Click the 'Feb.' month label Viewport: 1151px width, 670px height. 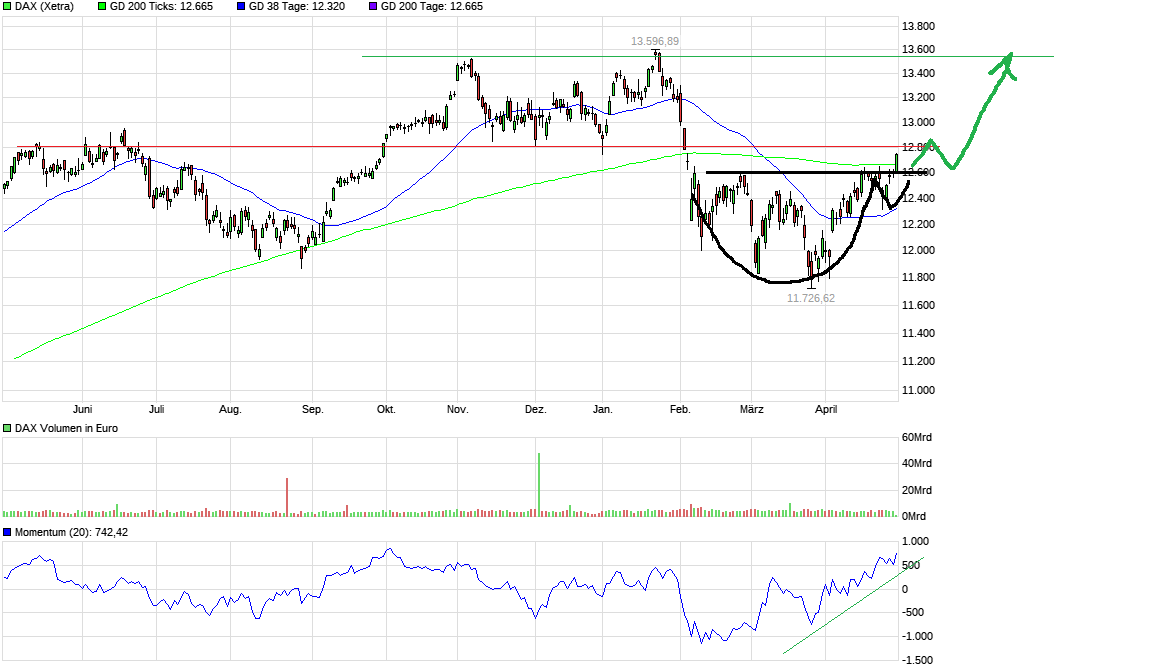680,409
